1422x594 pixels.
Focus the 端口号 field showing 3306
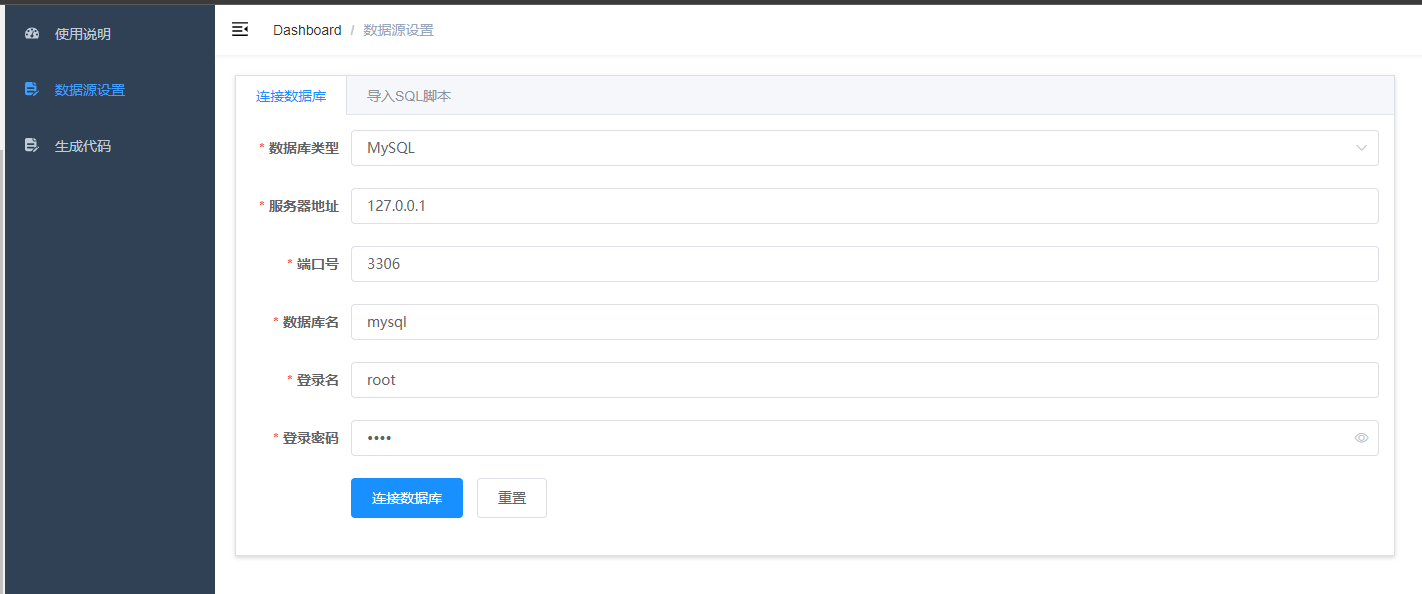pos(865,264)
